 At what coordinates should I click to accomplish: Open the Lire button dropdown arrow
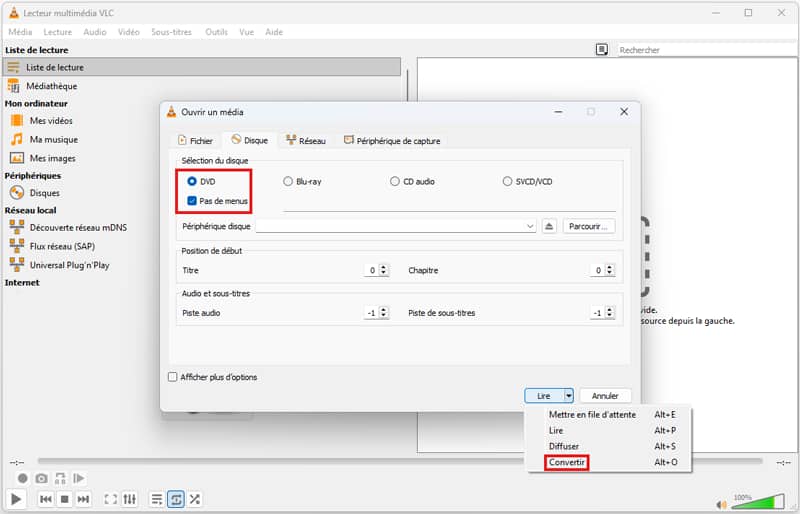568,396
